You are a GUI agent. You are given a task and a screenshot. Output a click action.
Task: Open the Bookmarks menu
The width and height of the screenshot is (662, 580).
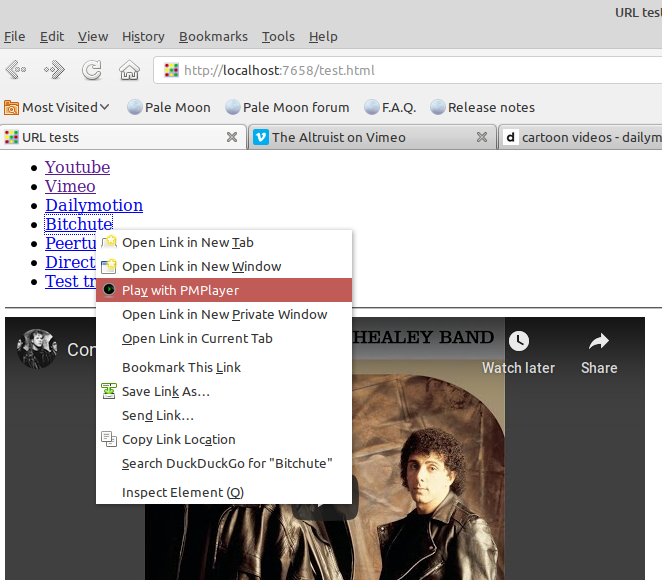click(213, 37)
